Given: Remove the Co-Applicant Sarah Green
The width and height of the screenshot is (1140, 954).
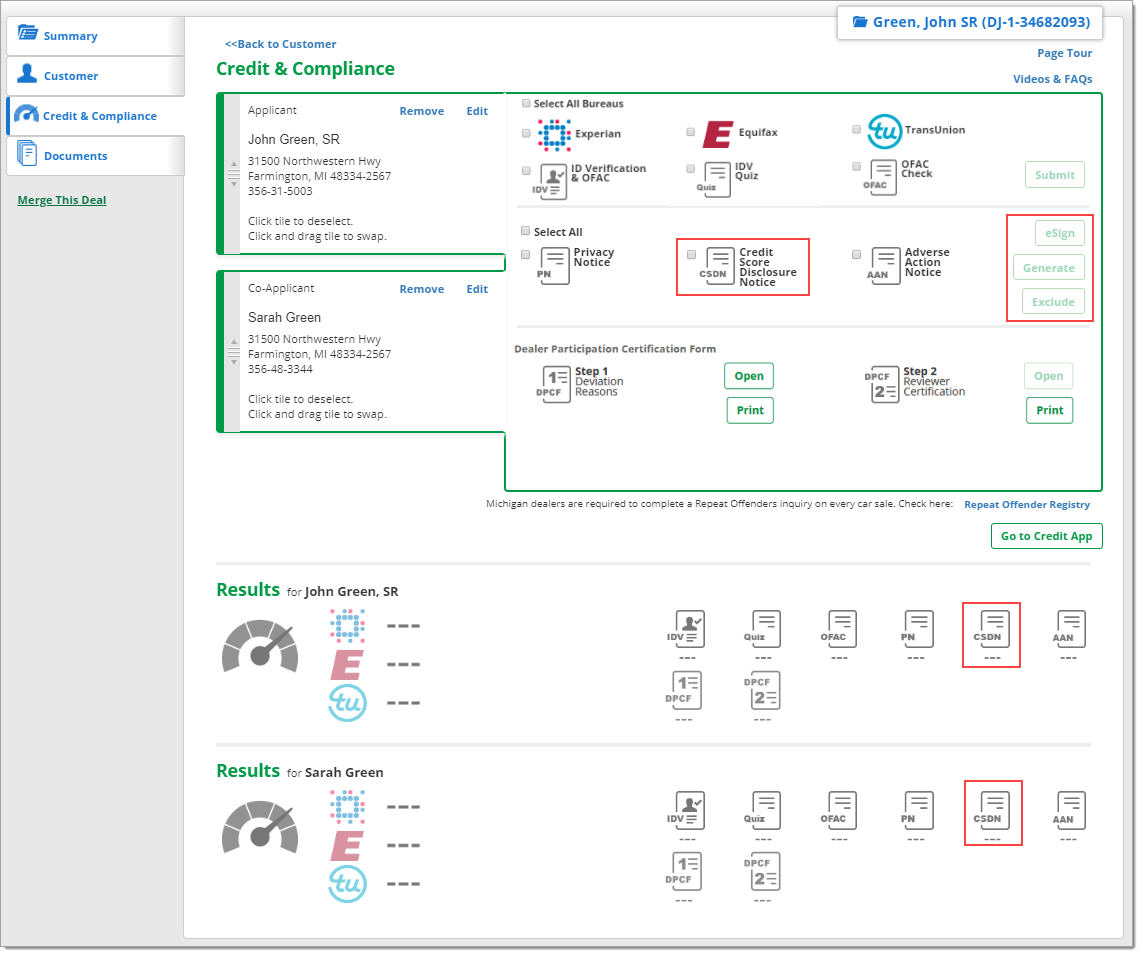Looking at the screenshot, I should 422,289.
